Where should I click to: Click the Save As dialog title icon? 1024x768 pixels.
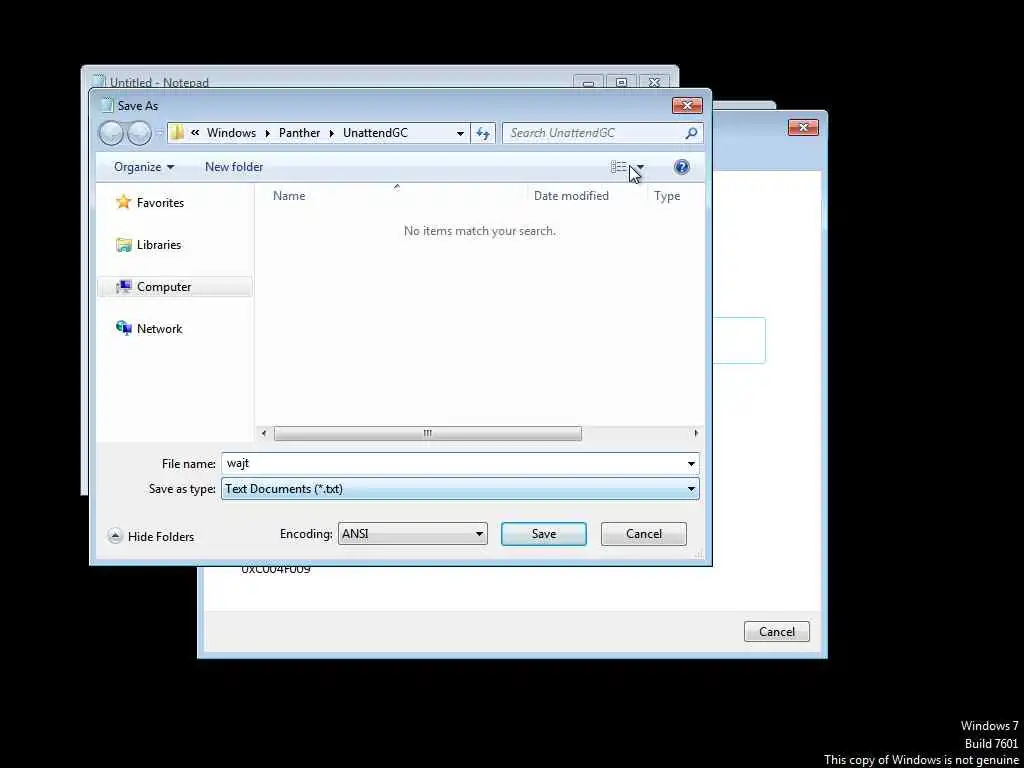[106, 105]
